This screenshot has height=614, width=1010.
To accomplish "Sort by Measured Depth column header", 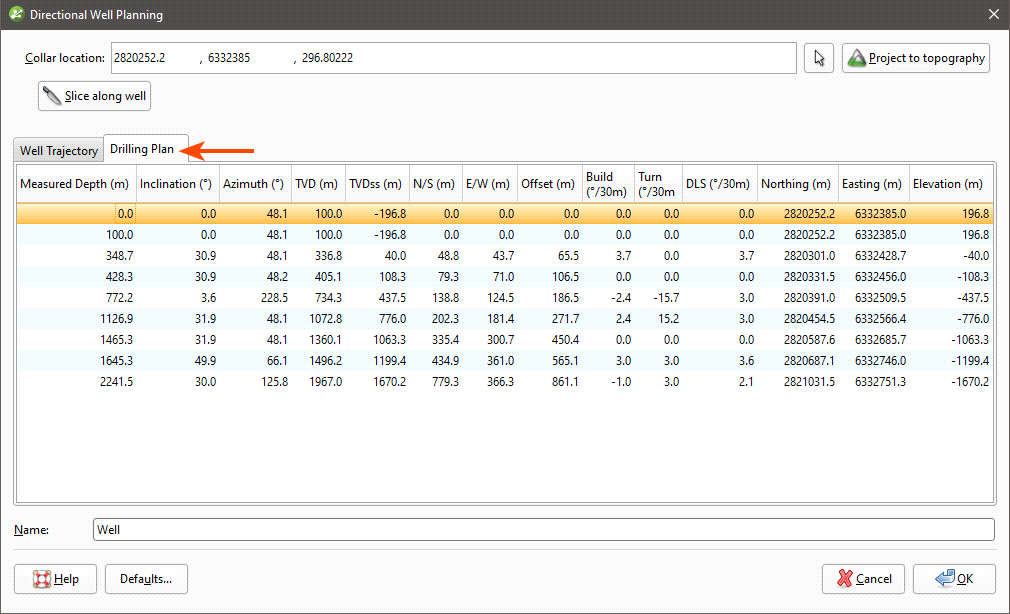I will [75, 184].
